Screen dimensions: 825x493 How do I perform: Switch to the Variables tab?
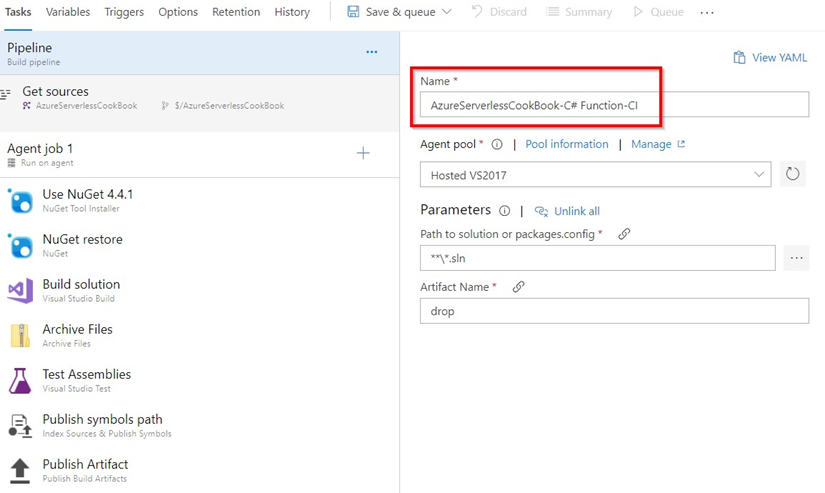tap(68, 12)
